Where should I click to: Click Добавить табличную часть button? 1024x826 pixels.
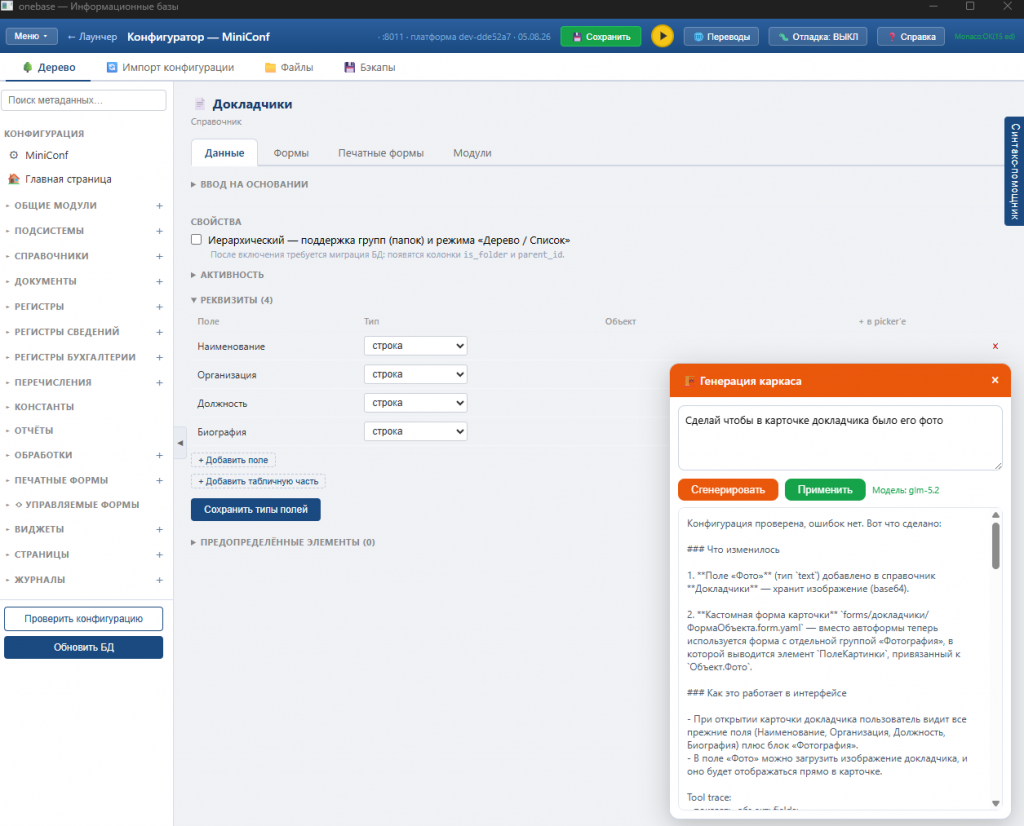click(259, 481)
